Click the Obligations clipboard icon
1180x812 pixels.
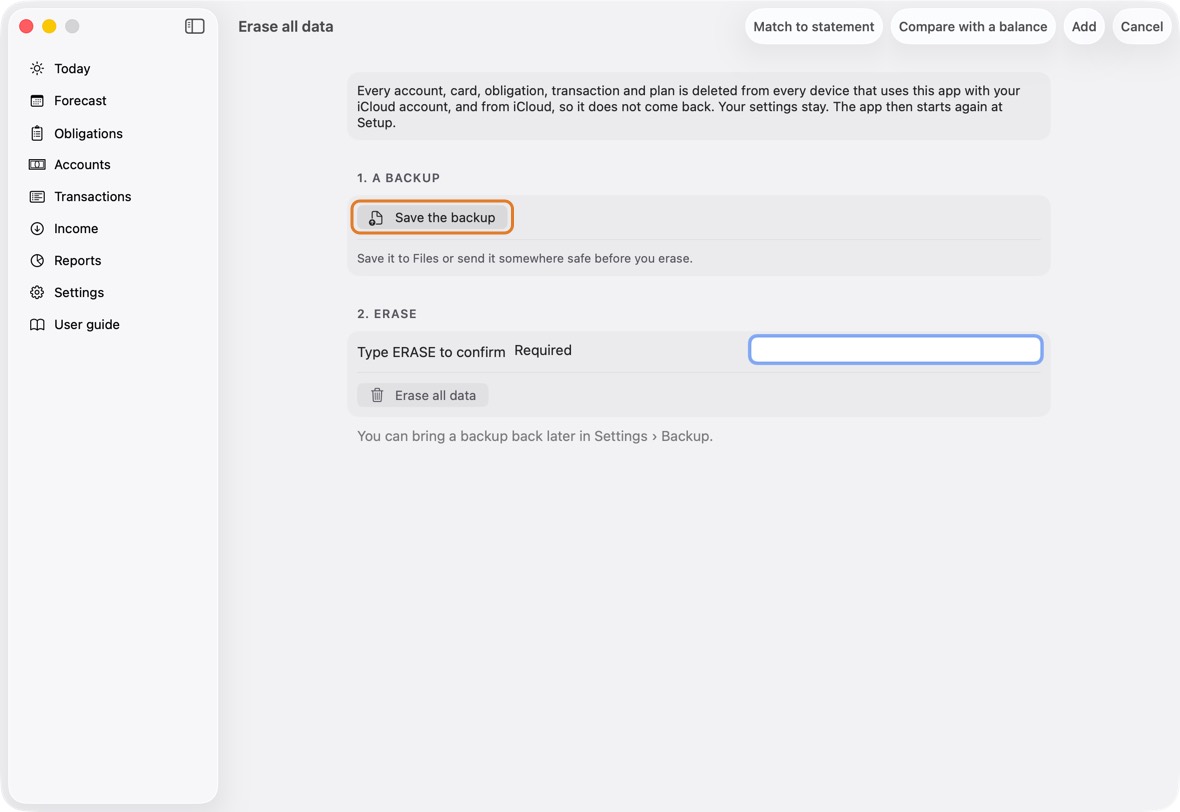coord(37,133)
